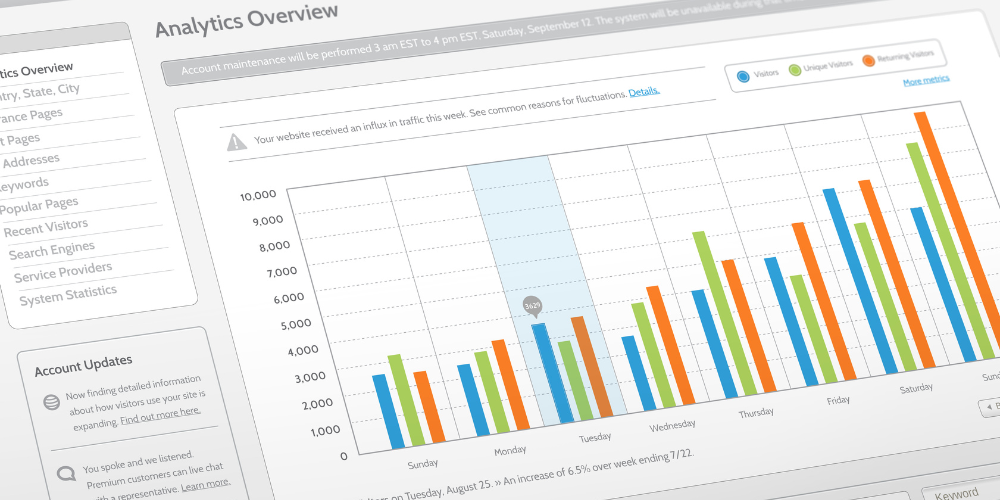Select Popular Pages in the sidebar
Image resolution: width=1000 pixels, height=500 pixels.
pyautogui.click(x=40, y=205)
